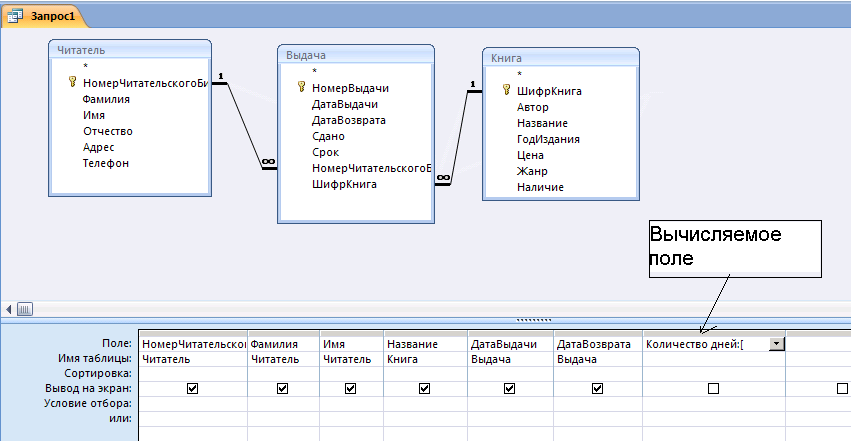
Task: Click sort cell under Фамилия column
Action: (284, 374)
